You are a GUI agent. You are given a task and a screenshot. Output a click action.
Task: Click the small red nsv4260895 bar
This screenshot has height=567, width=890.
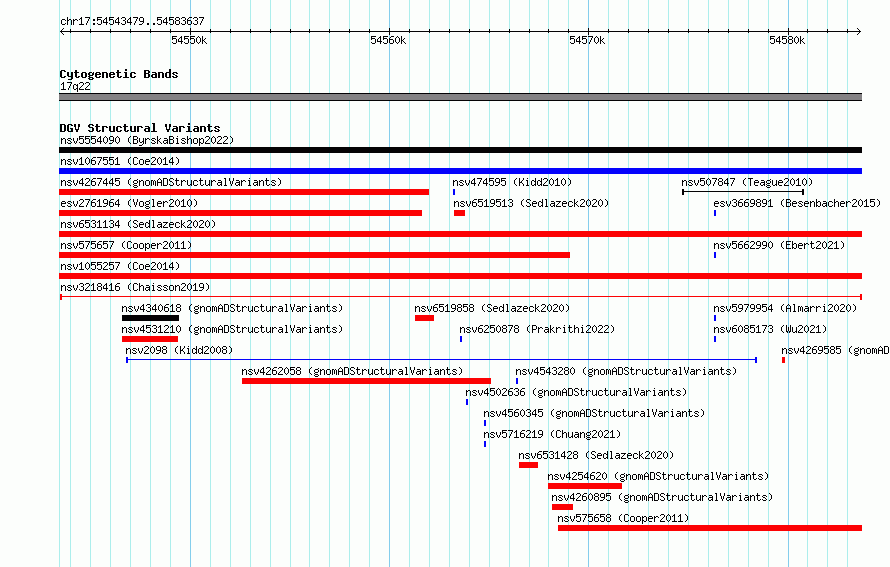pos(562,507)
